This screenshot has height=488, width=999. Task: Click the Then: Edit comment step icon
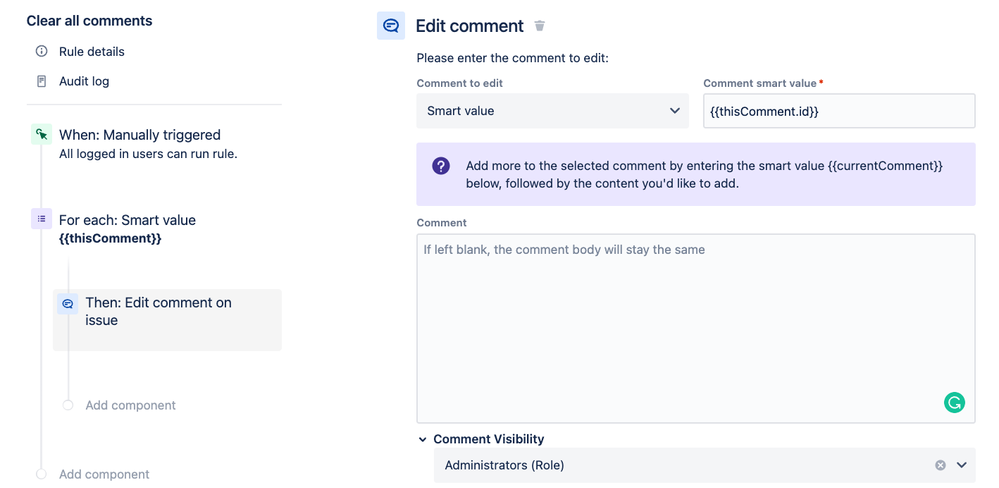(68, 303)
